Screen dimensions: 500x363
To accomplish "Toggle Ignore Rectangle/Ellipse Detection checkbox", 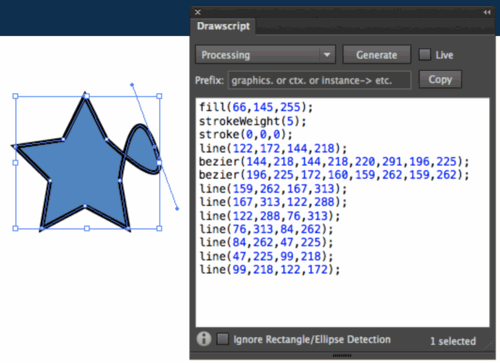I will click(x=223, y=339).
